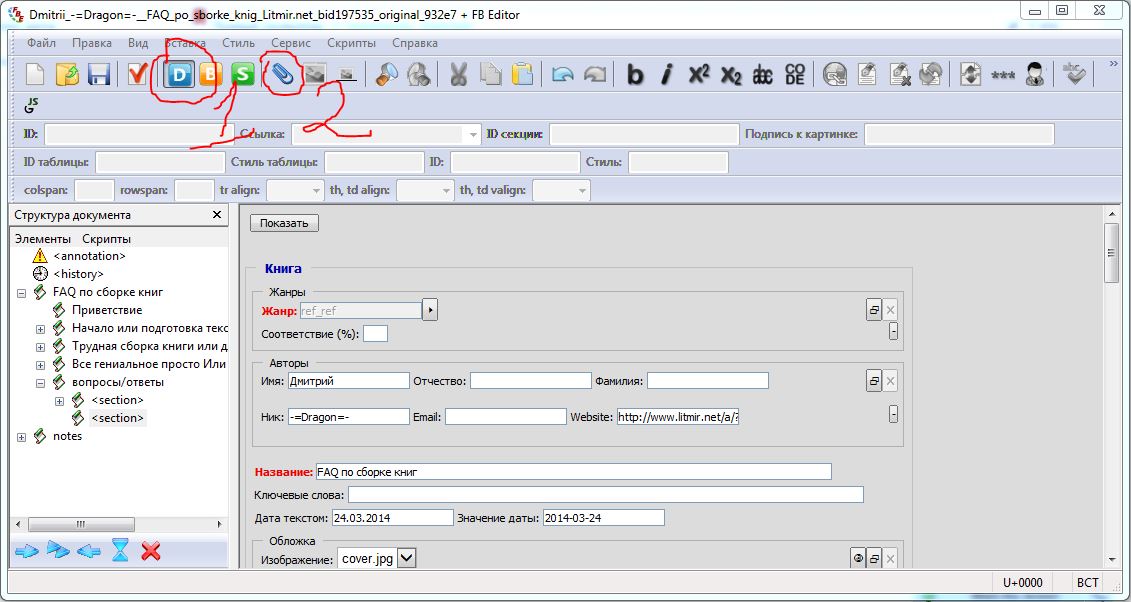Click the paperclip attach binary icon
This screenshot has height=602, width=1131.
tap(284, 75)
